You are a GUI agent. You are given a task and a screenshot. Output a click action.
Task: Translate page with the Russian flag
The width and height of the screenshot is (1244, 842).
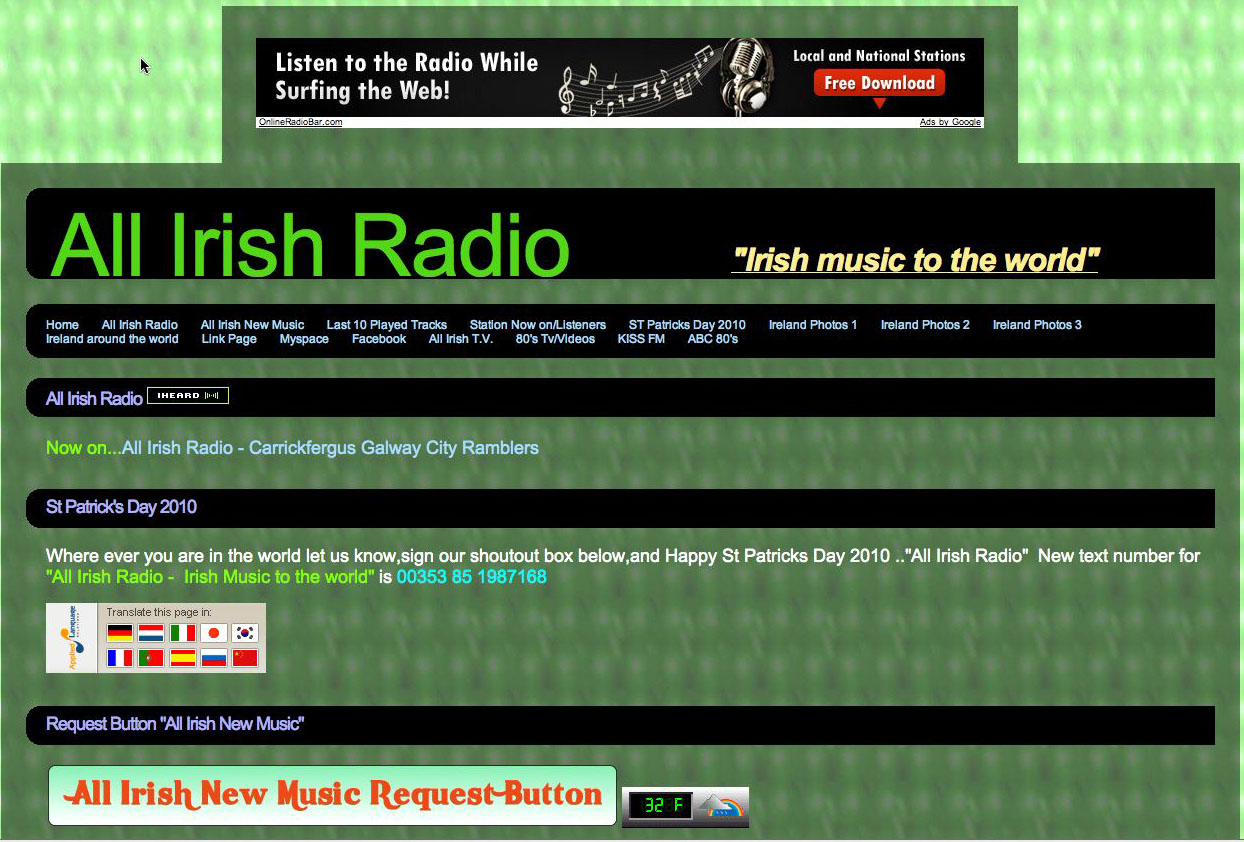tap(214, 658)
